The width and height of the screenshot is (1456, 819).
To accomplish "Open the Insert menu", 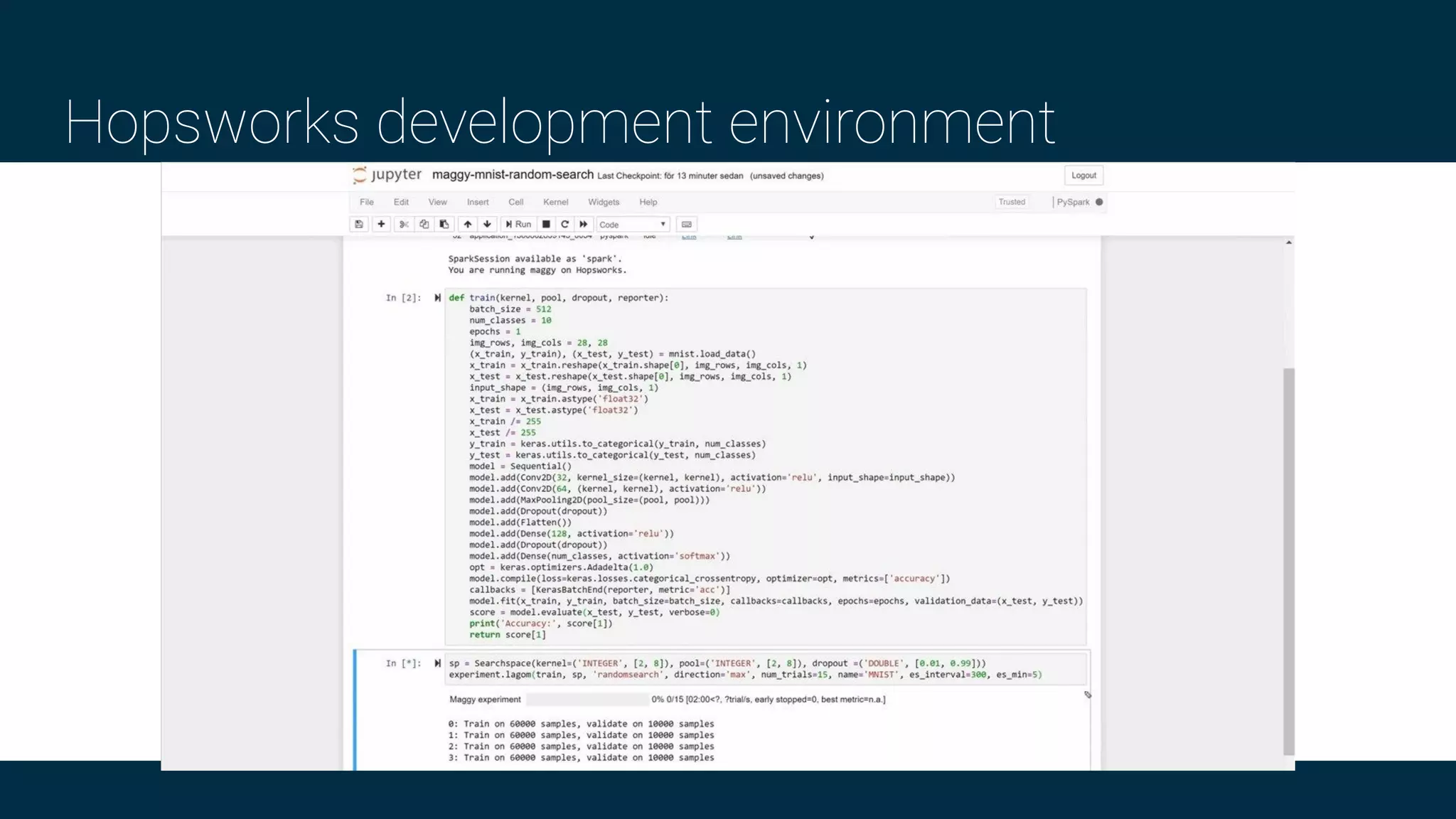I will [x=478, y=202].
